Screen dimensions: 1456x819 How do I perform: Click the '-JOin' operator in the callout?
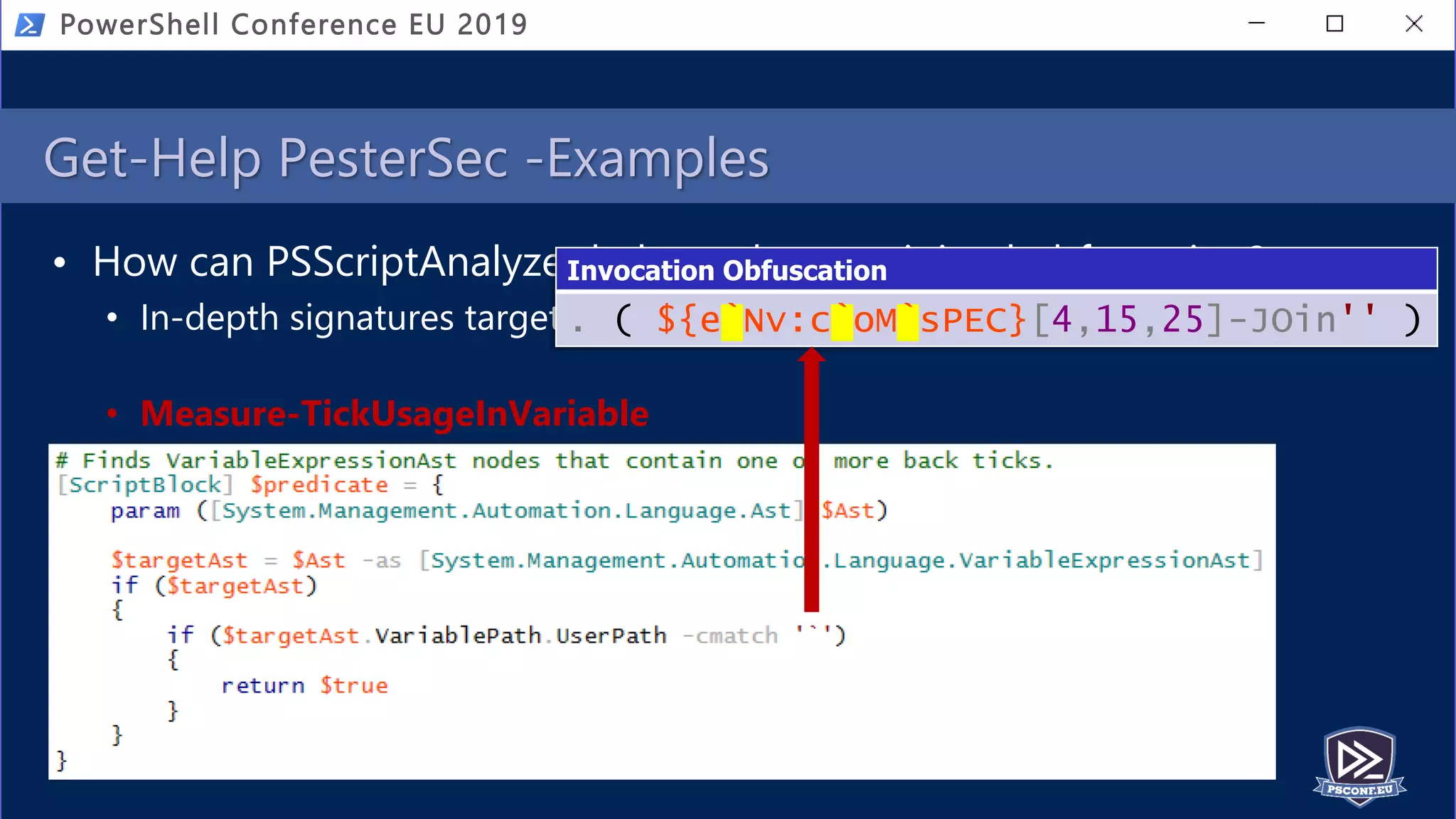pos(1283,320)
